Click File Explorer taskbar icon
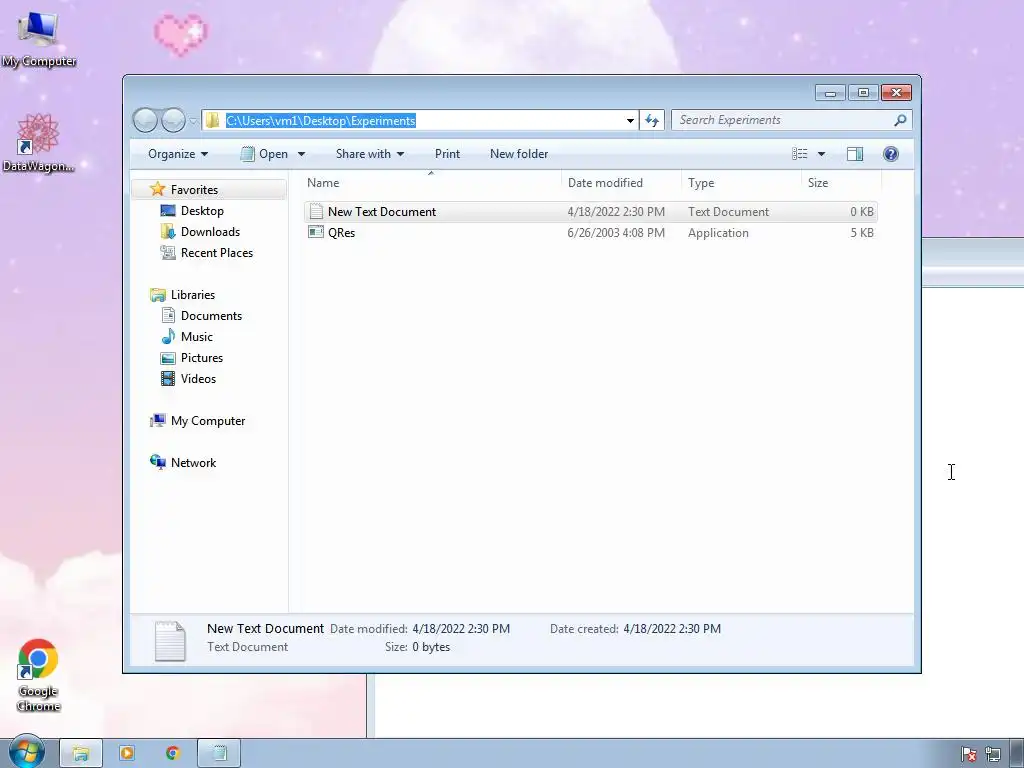The image size is (1024, 768). [80, 754]
